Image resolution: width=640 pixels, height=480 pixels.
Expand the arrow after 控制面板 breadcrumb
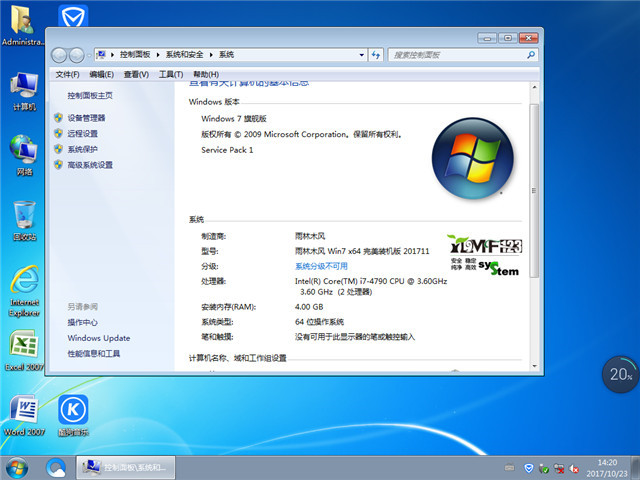158,55
